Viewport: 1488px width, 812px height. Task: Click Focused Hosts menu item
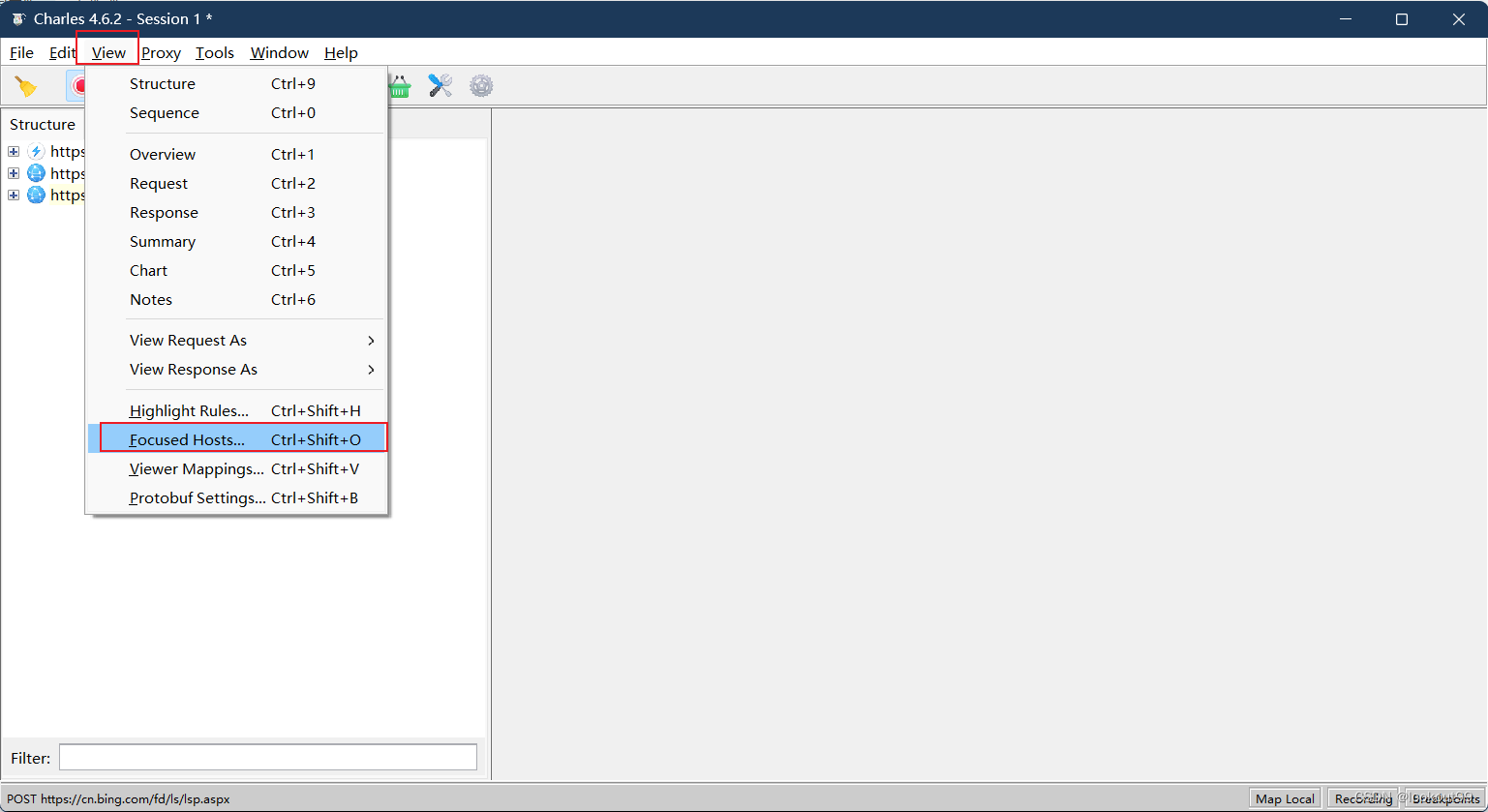point(236,439)
